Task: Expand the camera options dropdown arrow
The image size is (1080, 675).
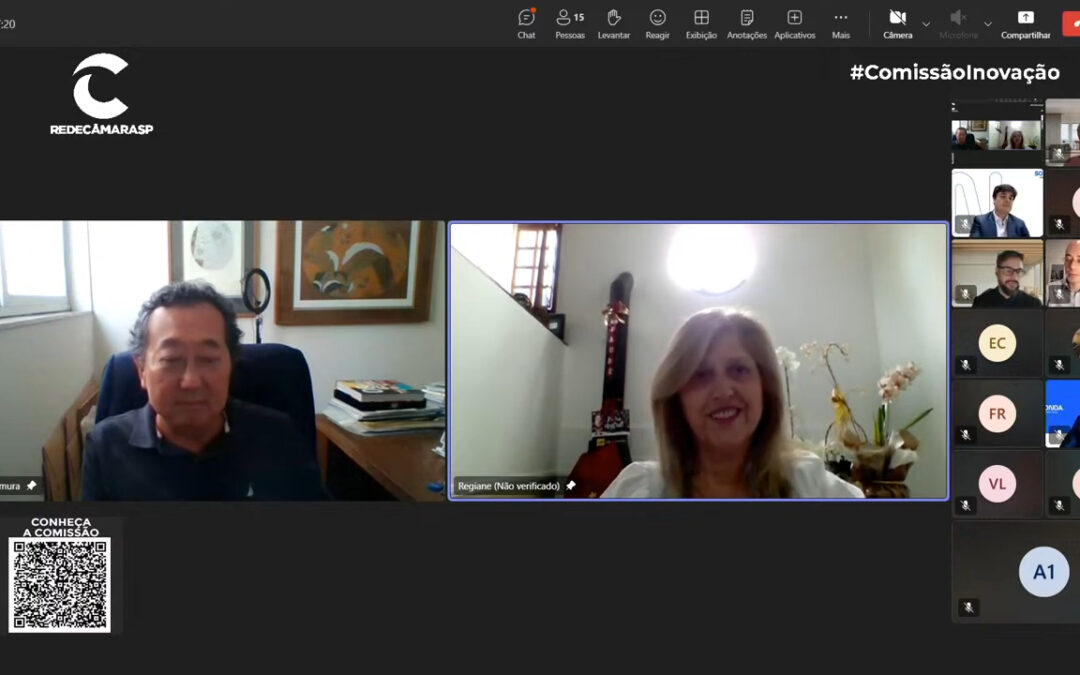Action: coord(926,24)
